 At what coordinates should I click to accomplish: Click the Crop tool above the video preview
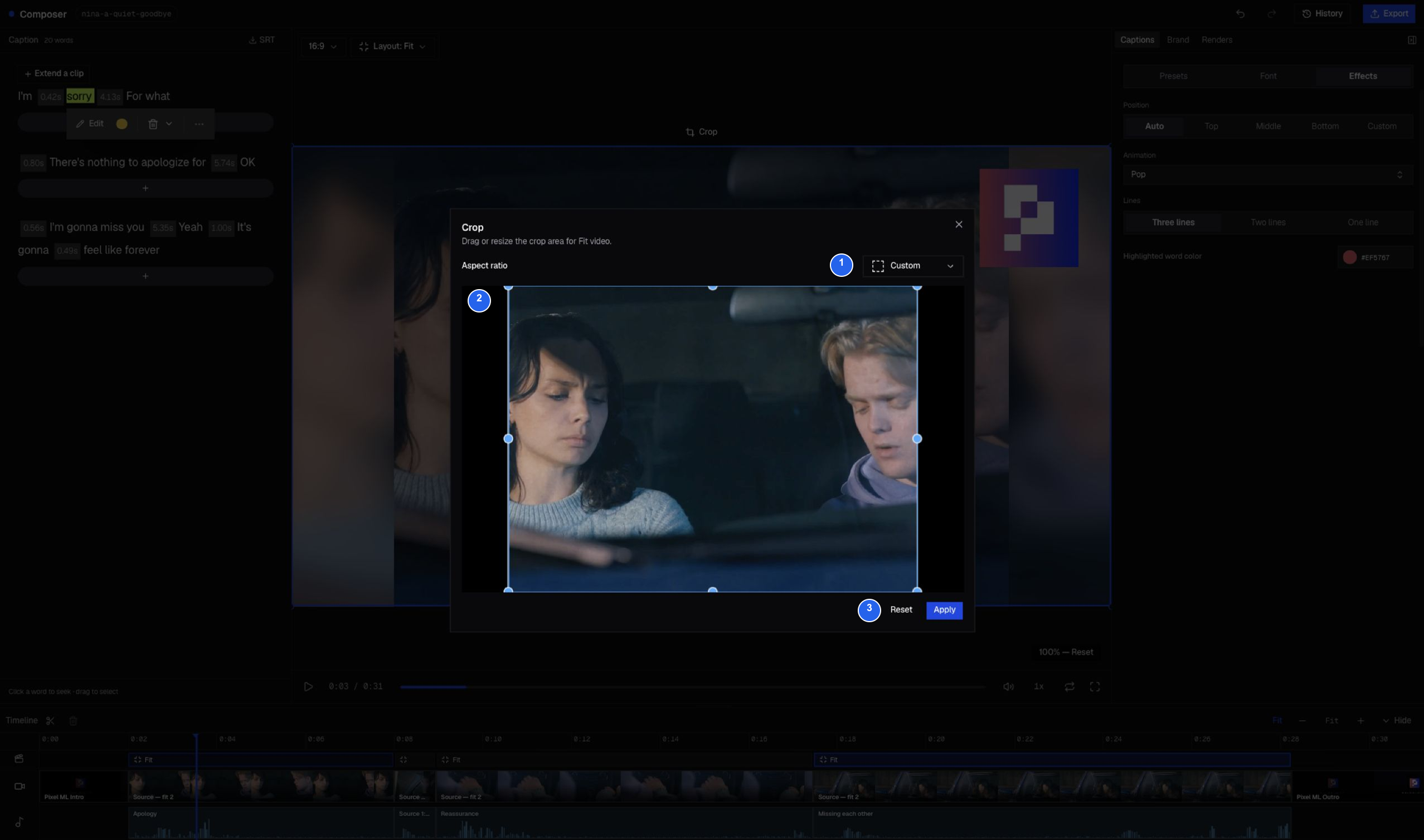coord(702,132)
